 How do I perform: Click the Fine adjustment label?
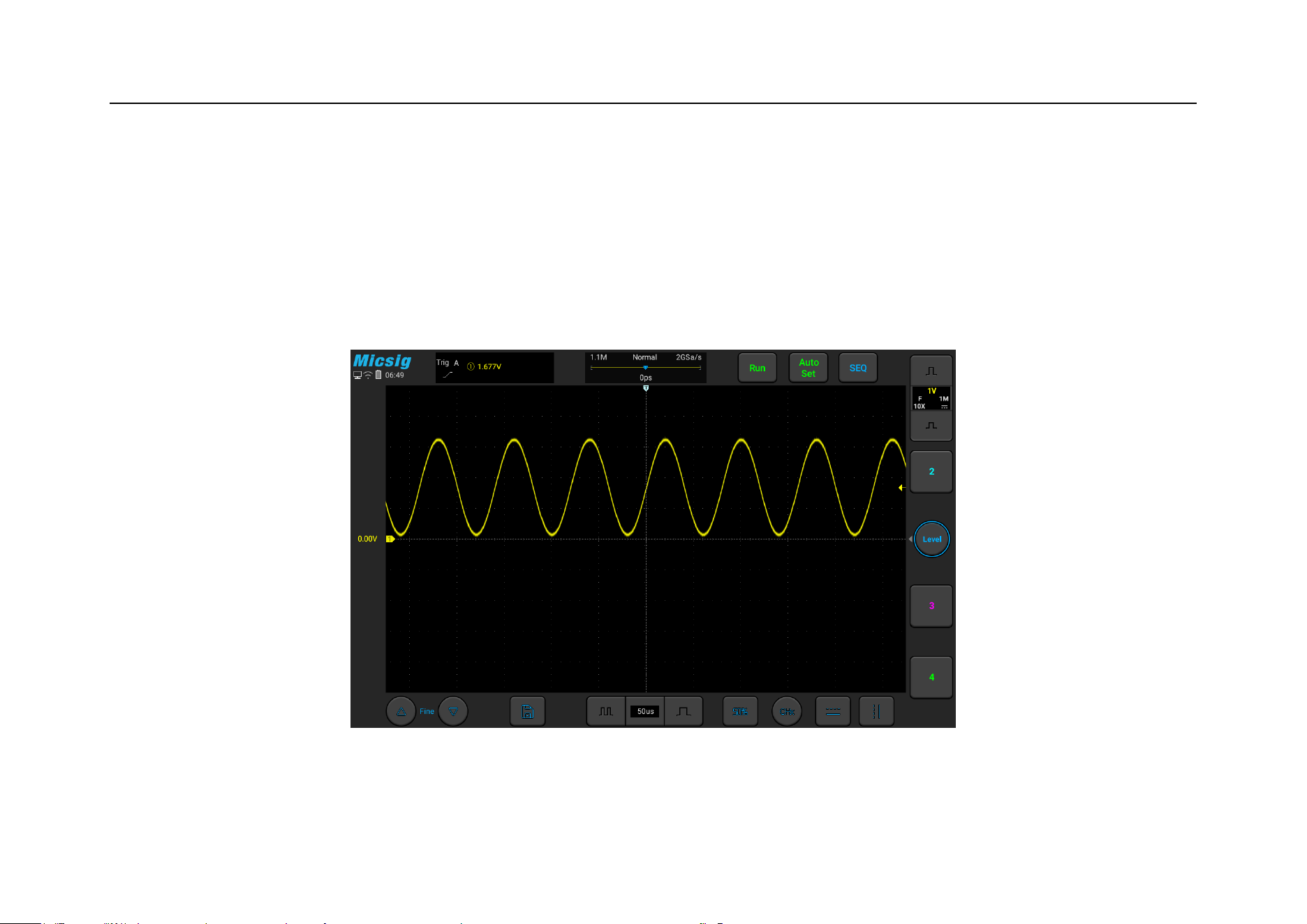[x=427, y=712]
